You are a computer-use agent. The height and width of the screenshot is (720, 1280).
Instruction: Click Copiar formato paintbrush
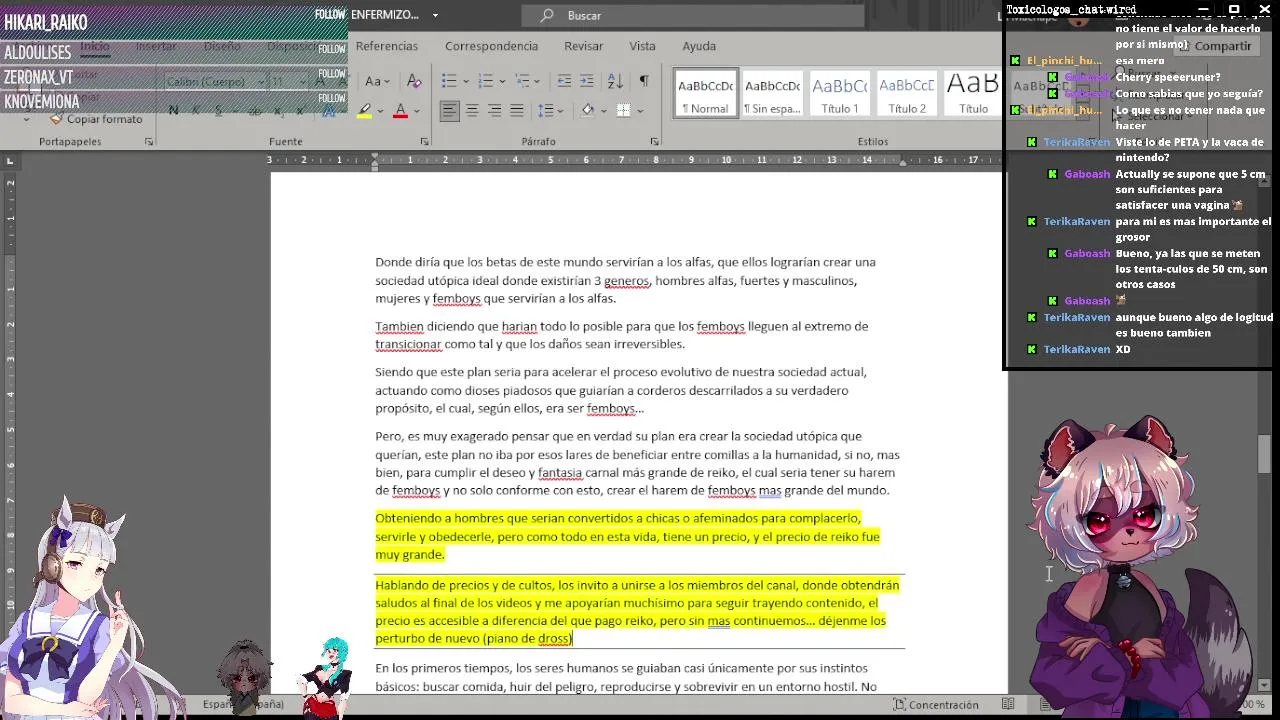pyautogui.click(x=96, y=119)
